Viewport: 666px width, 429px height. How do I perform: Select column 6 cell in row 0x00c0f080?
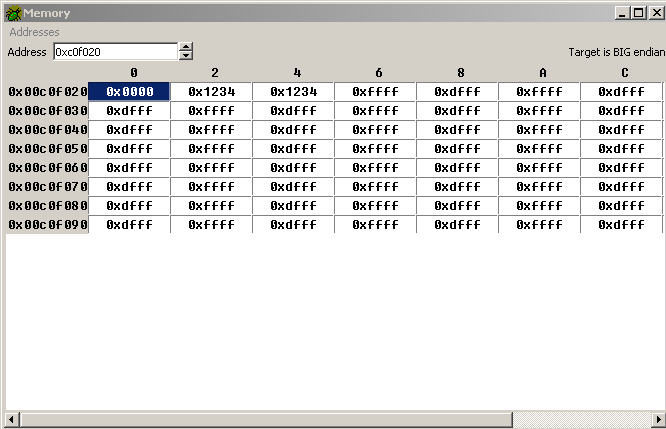pos(375,205)
